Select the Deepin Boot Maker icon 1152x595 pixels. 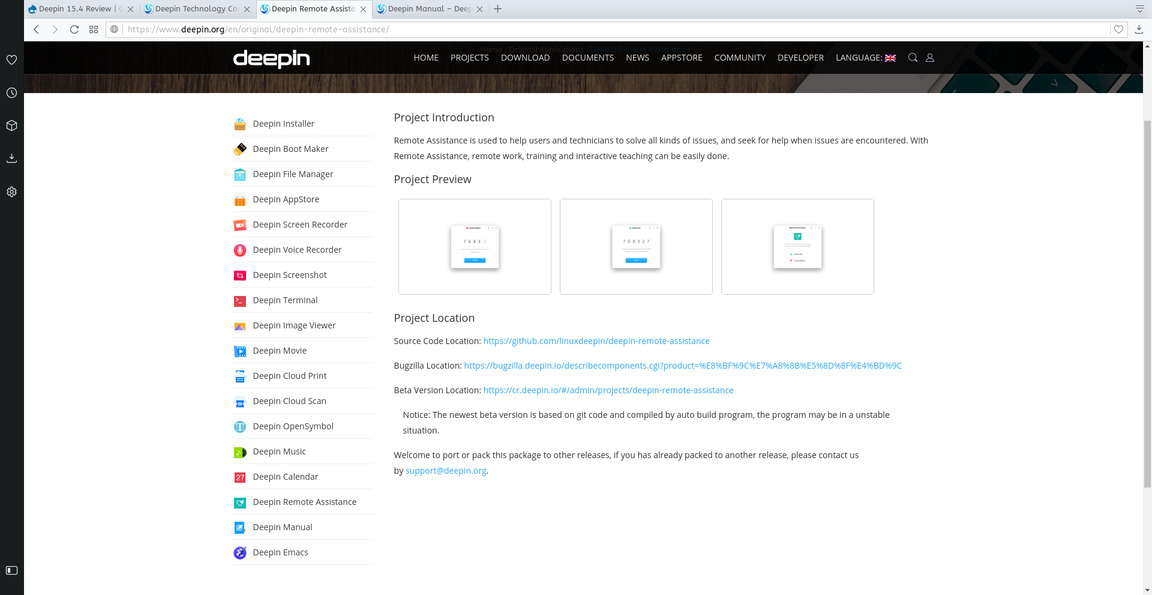[240, 149]
